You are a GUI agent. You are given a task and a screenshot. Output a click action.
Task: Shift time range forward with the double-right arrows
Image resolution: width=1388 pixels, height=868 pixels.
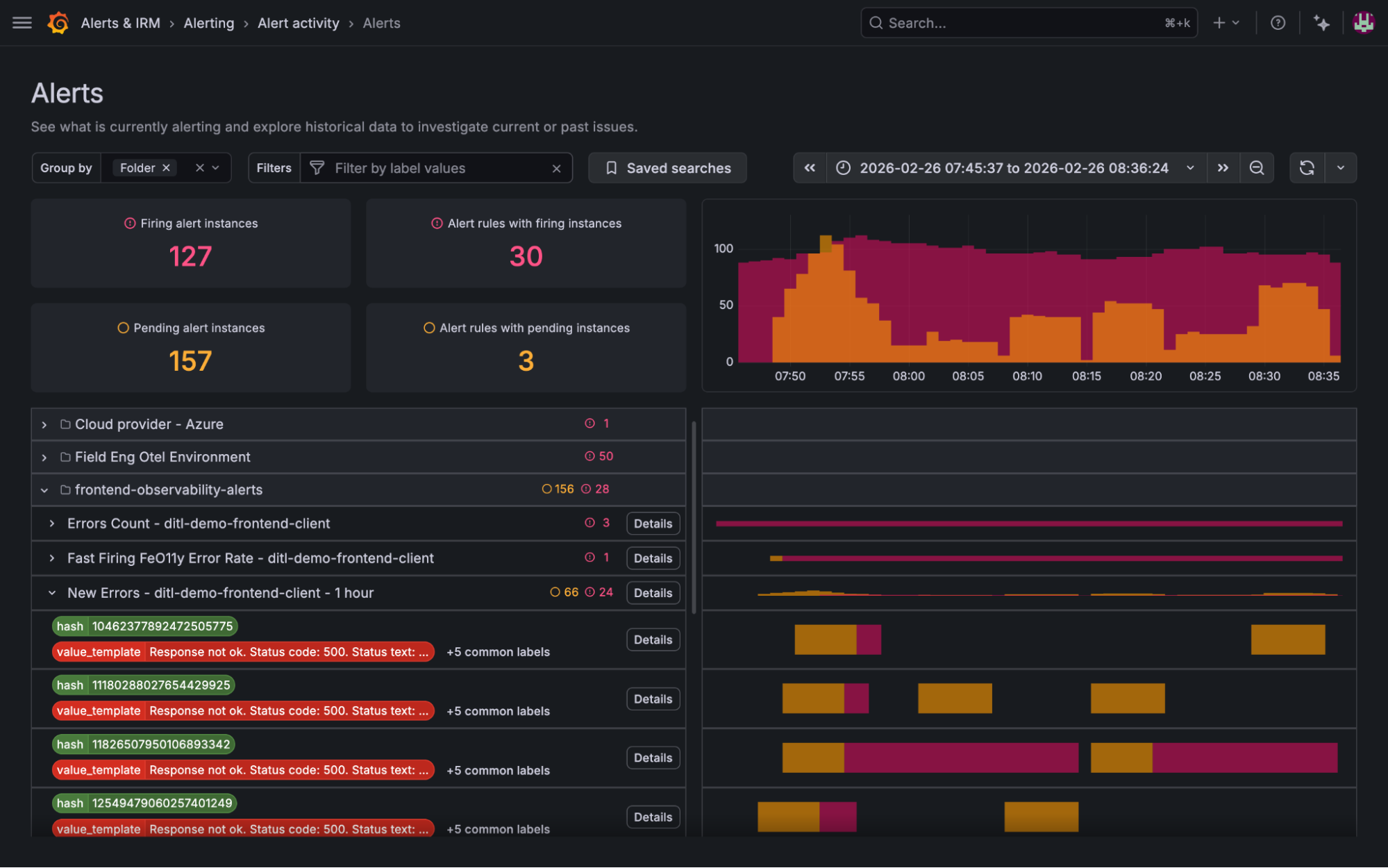(x=1223, y=167)
